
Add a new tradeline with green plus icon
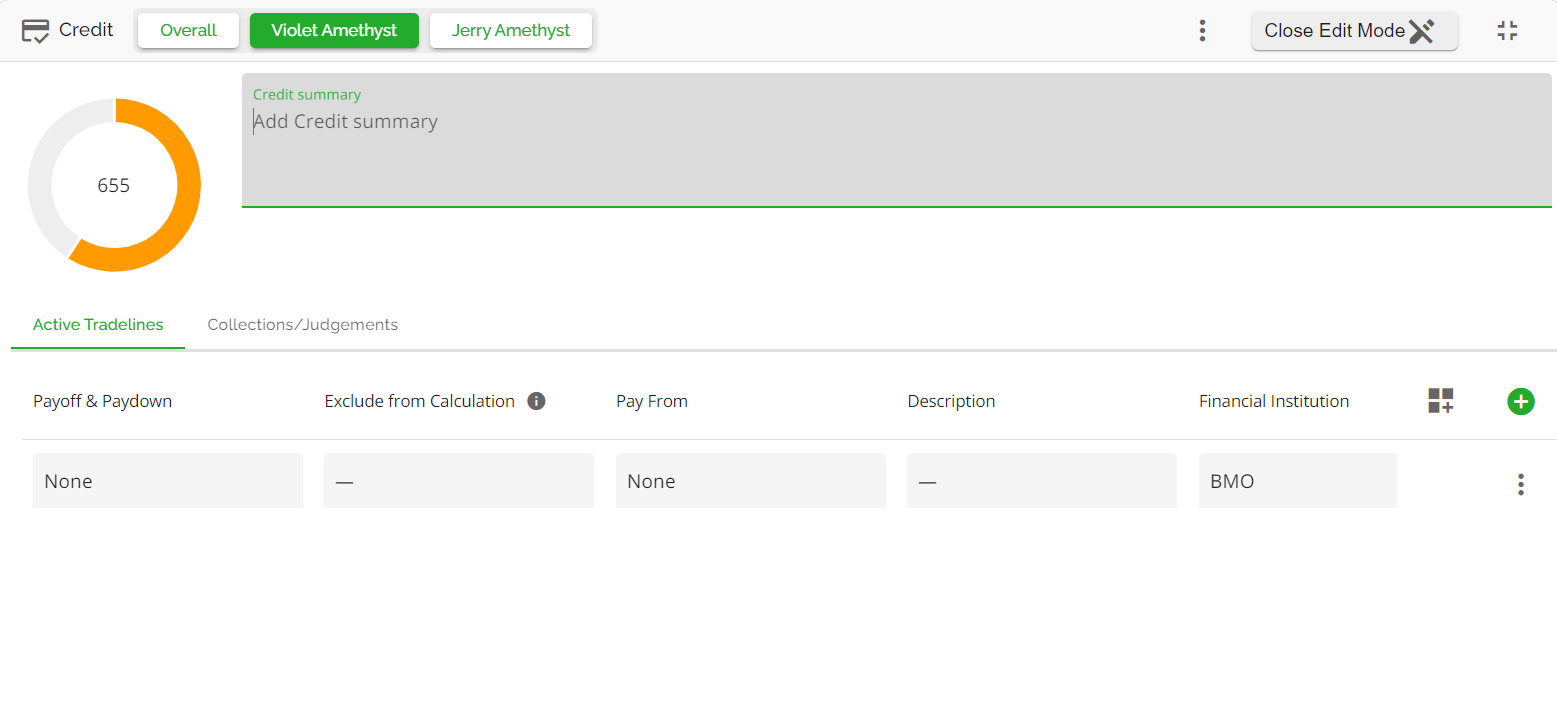[x=1520, y=401]
